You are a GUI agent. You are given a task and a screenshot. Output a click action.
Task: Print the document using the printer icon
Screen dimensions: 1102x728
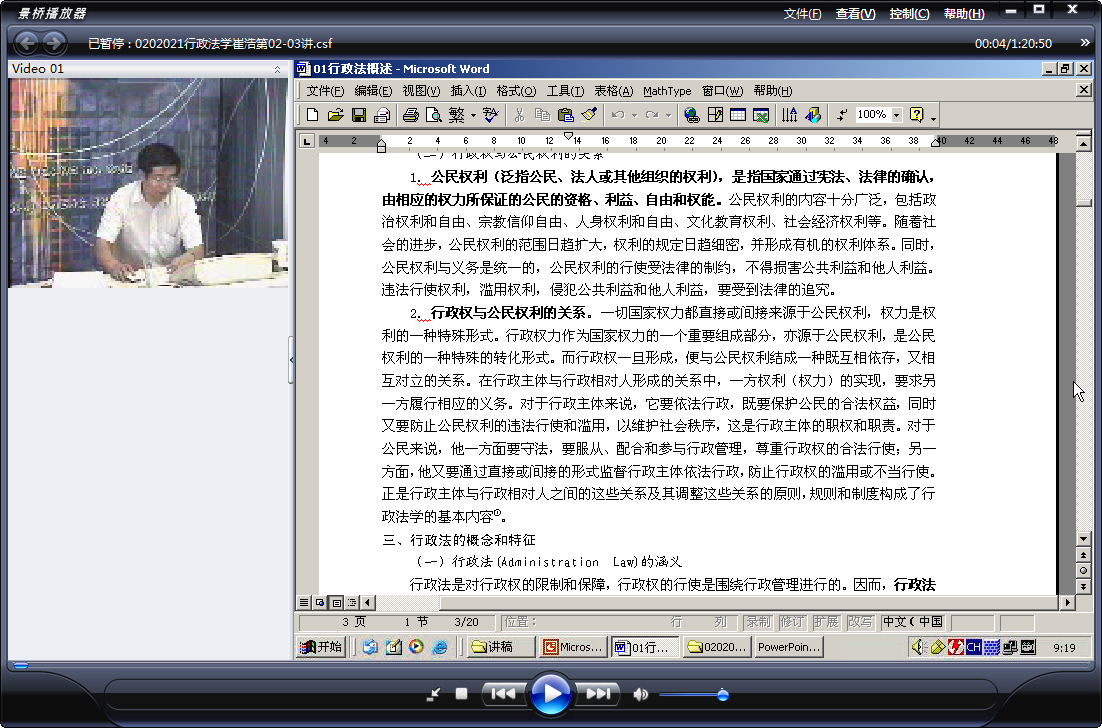(x=410, y=115)
